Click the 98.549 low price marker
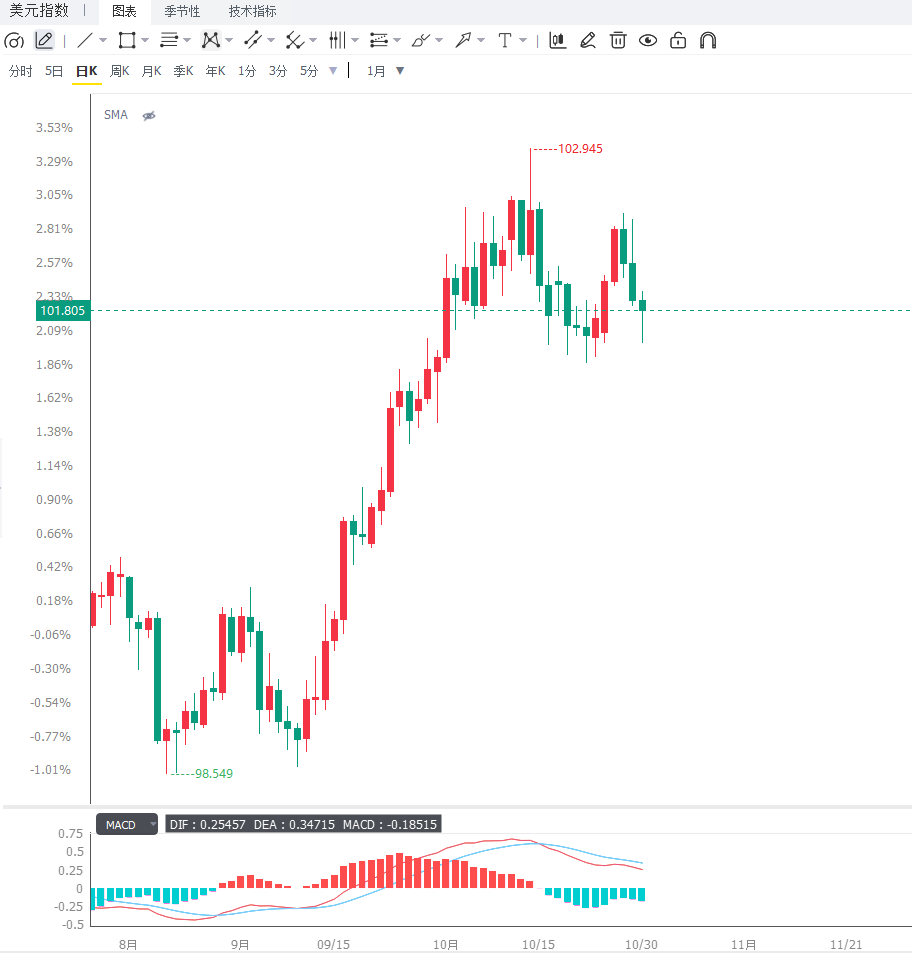This screenshot has height=958, width=912. click(x=214, y=773)
